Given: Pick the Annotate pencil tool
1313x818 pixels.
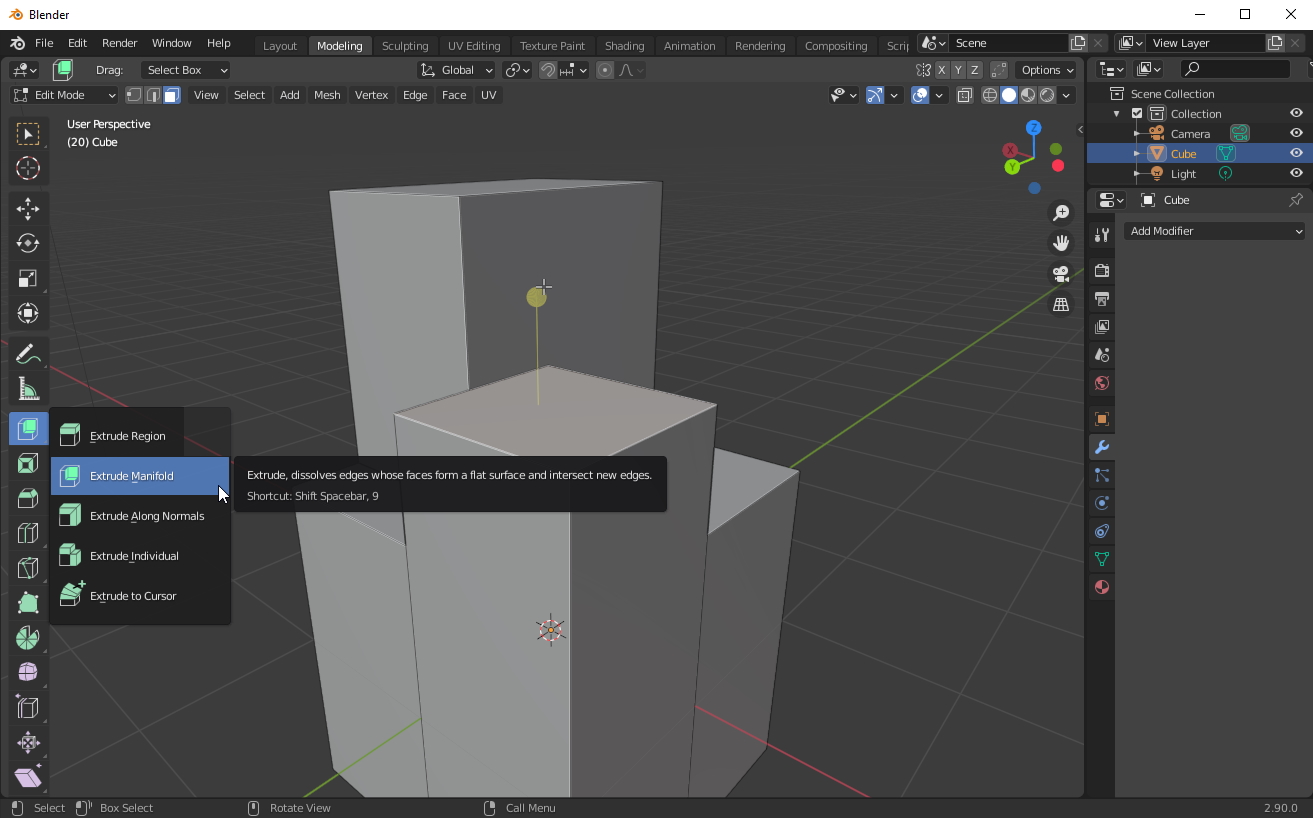Looking at the screenshot, I should point(28,355).
